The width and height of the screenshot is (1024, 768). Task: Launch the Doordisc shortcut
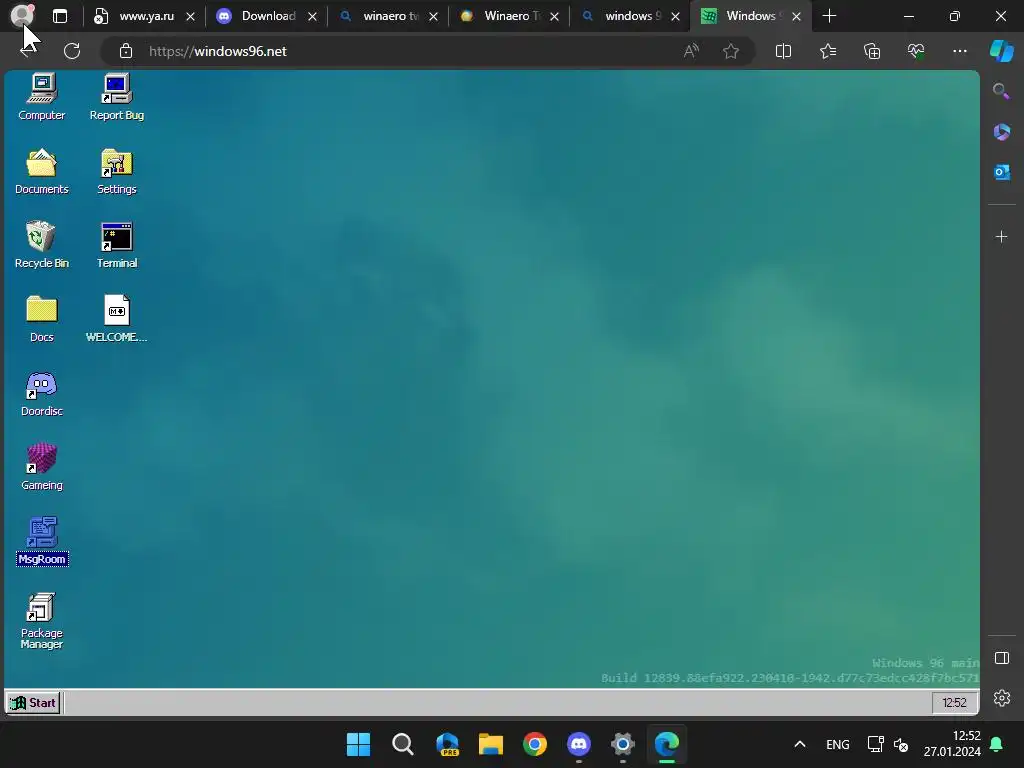(42, 393)
